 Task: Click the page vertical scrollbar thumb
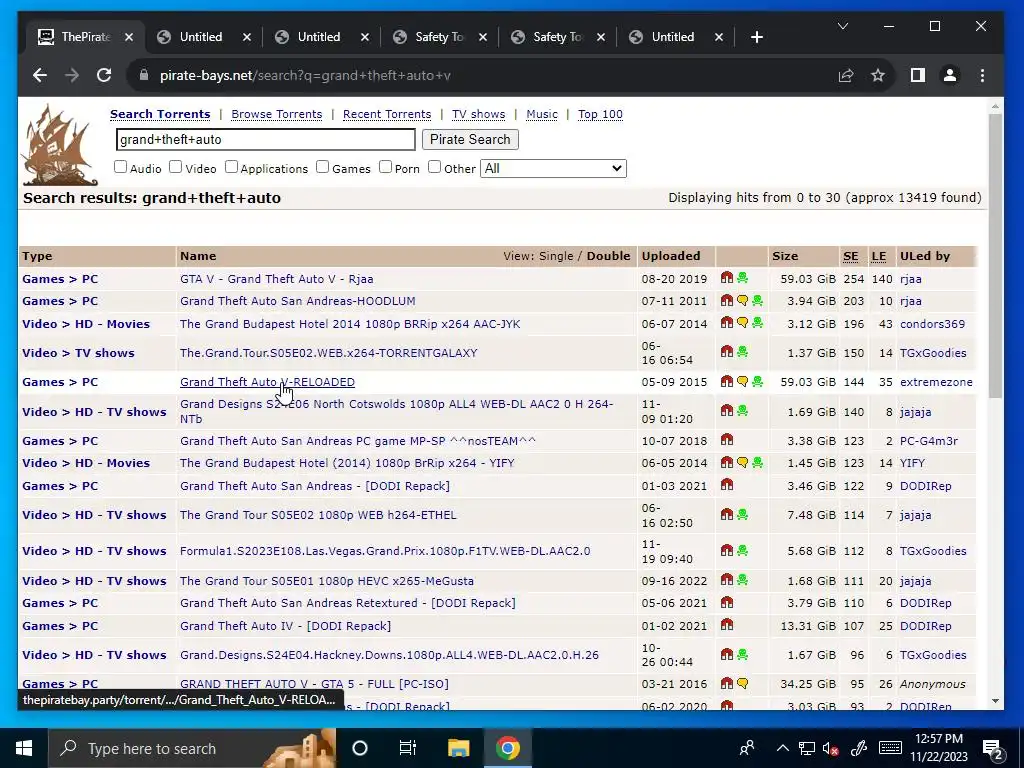point(995,255)
